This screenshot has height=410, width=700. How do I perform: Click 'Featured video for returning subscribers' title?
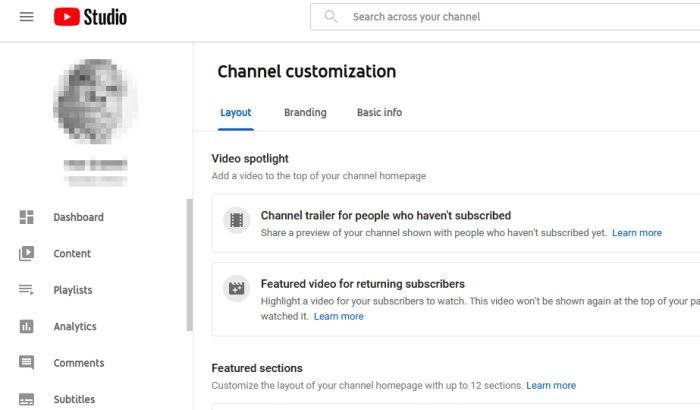coord(362,284)
